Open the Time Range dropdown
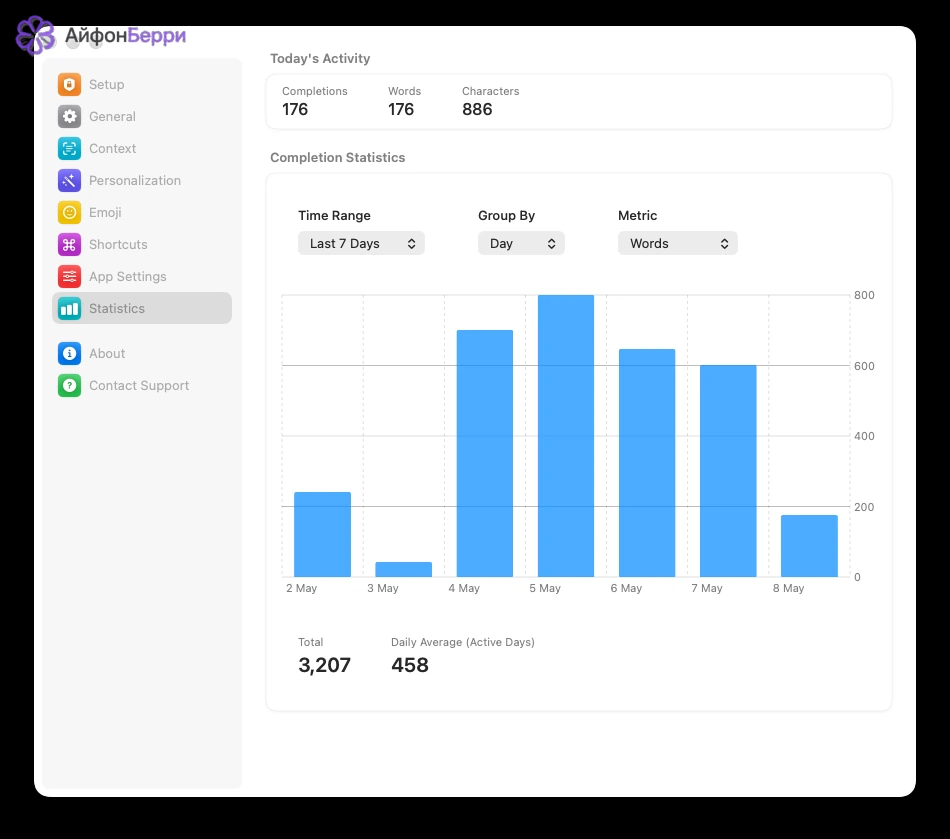This screenshot has width=950, height=839. tap(361, 244)
